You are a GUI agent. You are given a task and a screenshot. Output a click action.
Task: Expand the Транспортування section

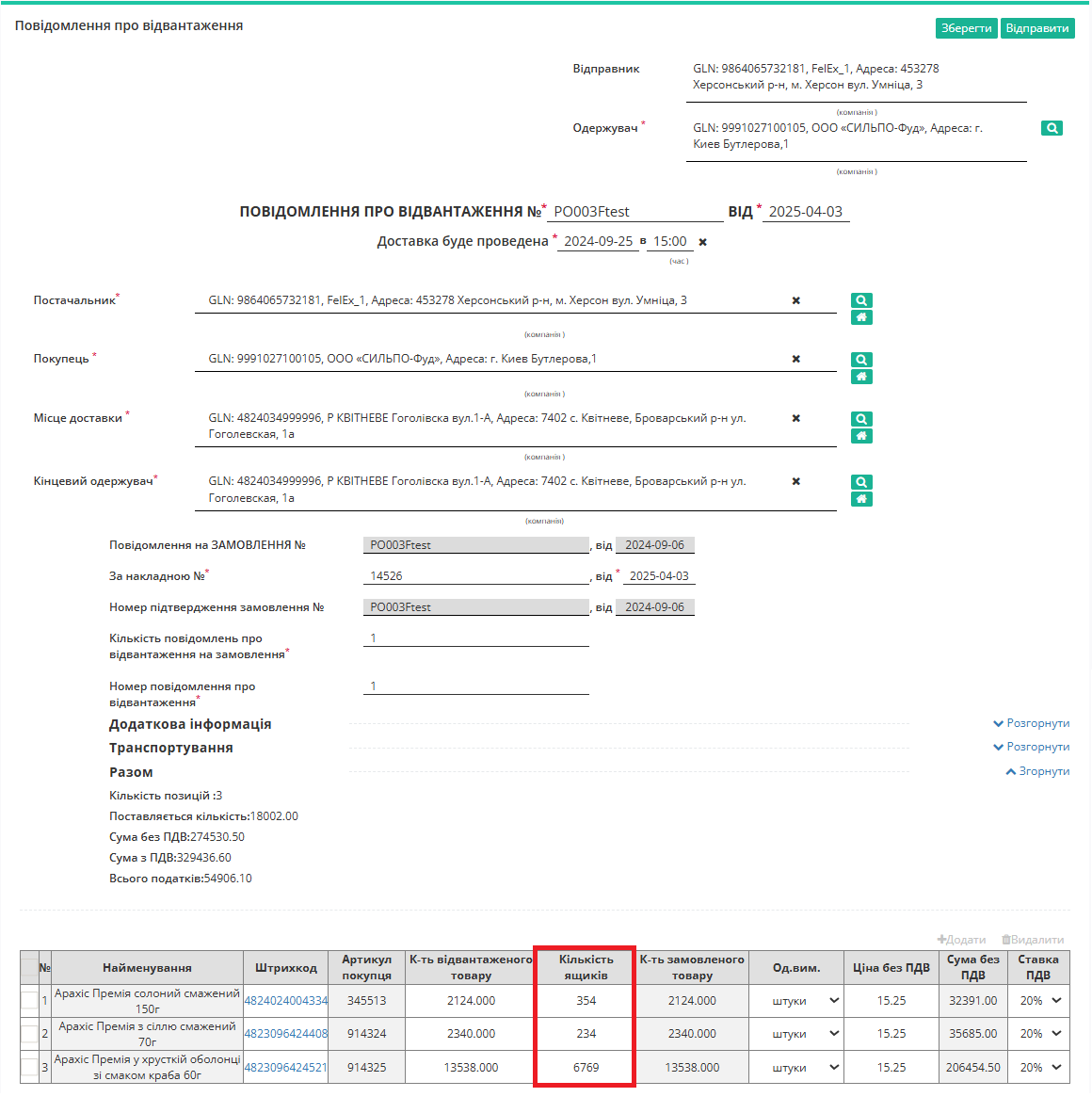point(1032,748)
